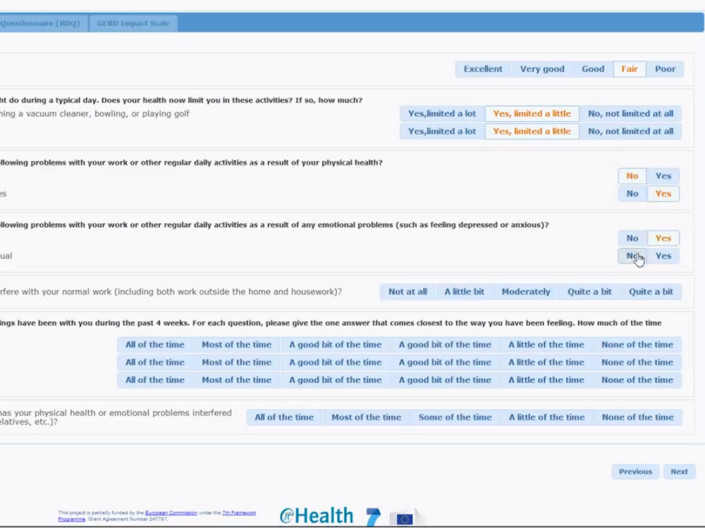Image resolution: width=705 pixels, height=528 pixels.
Task: Answer No in first physical health problem row
Action: click(632, 176)
